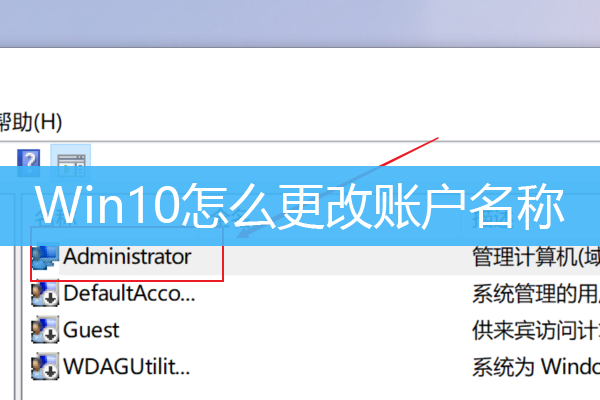
Task: Click the Guest account icon
Action: (45, 330)
